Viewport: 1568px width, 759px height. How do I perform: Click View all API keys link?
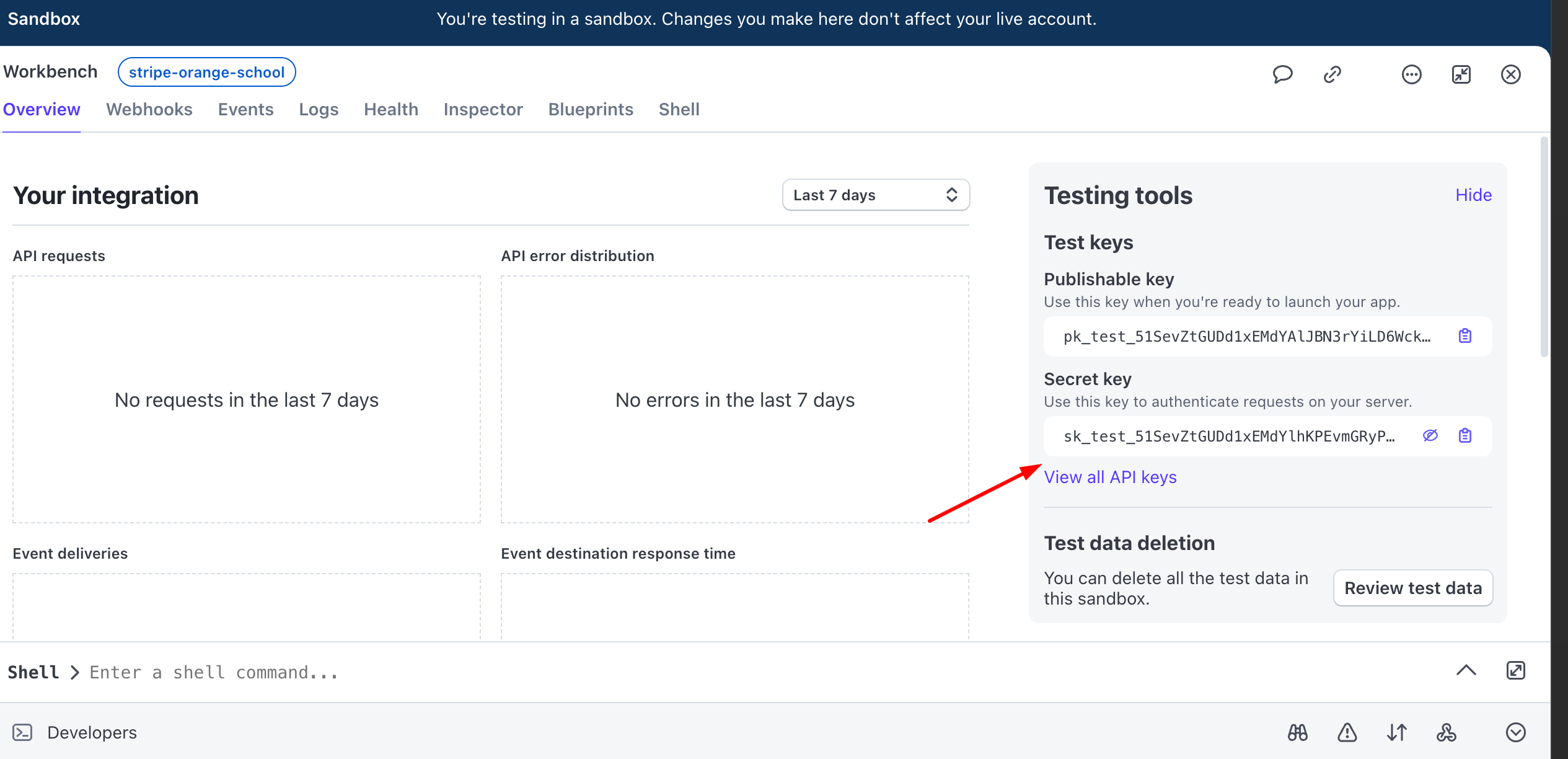coord(1110,477)
